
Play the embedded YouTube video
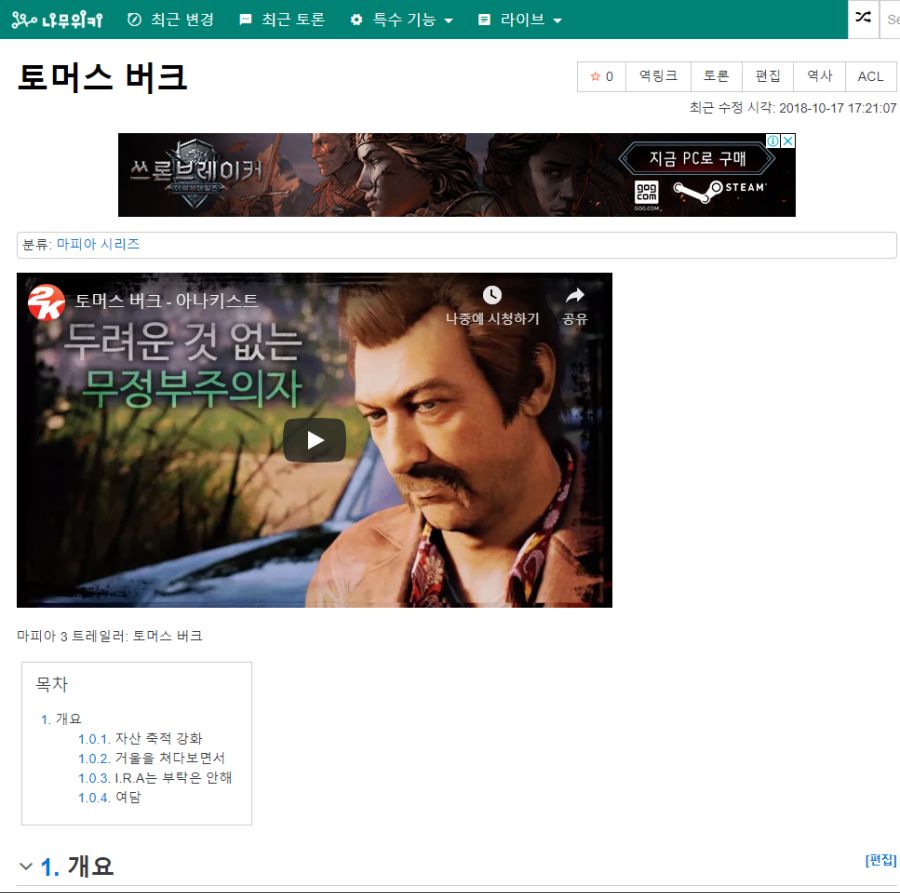[315, 440]
